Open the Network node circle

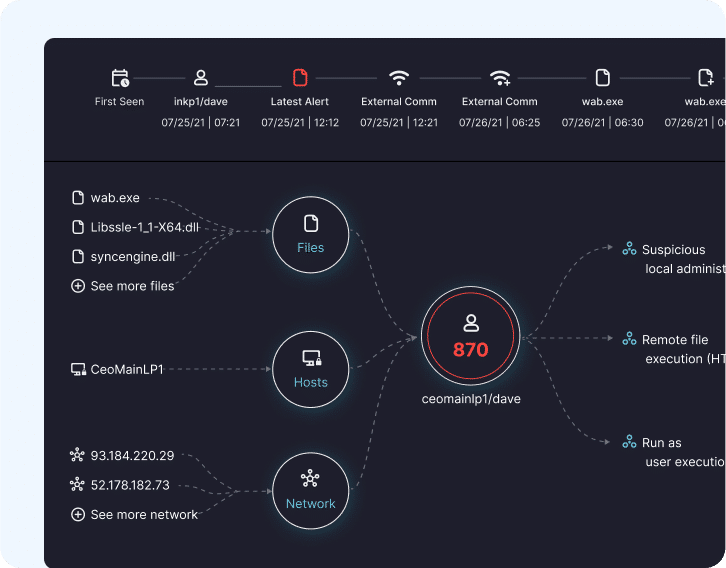[310, 489]
